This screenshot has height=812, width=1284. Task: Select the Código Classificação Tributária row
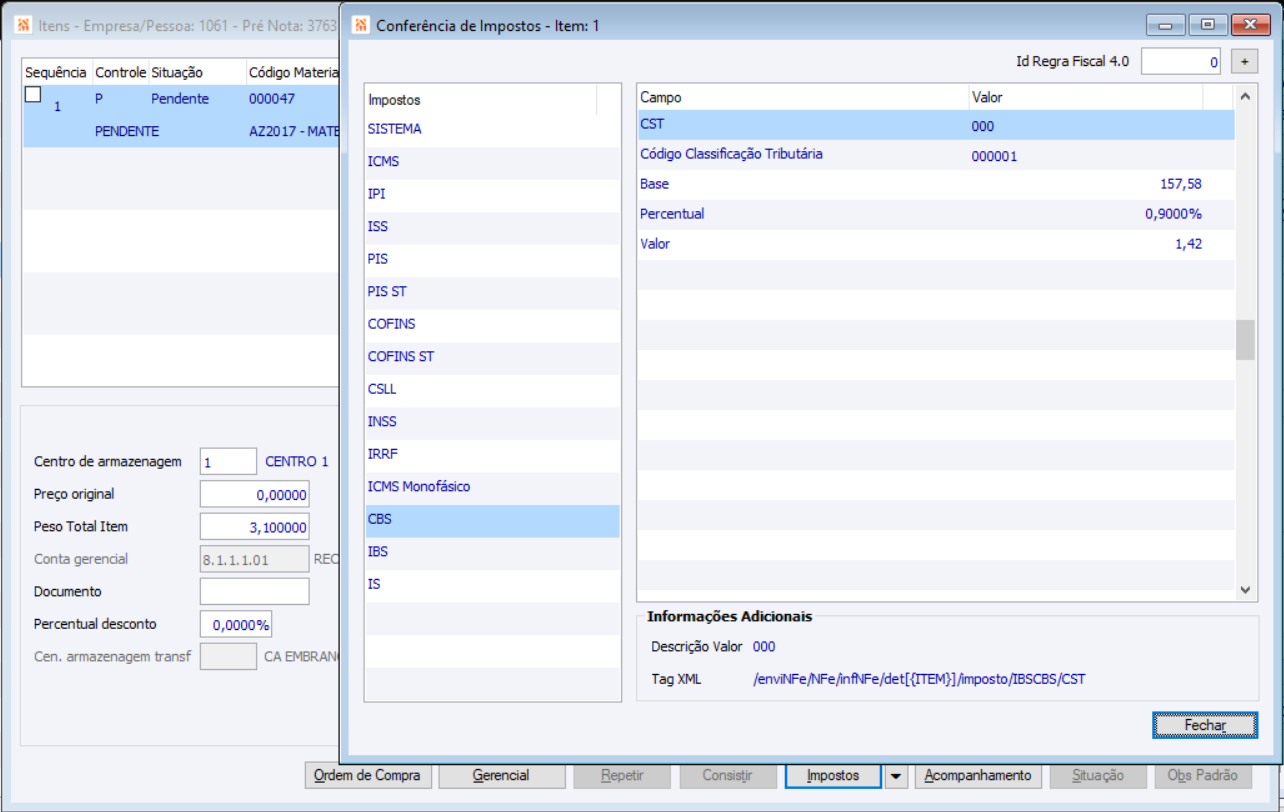point(935,155)
